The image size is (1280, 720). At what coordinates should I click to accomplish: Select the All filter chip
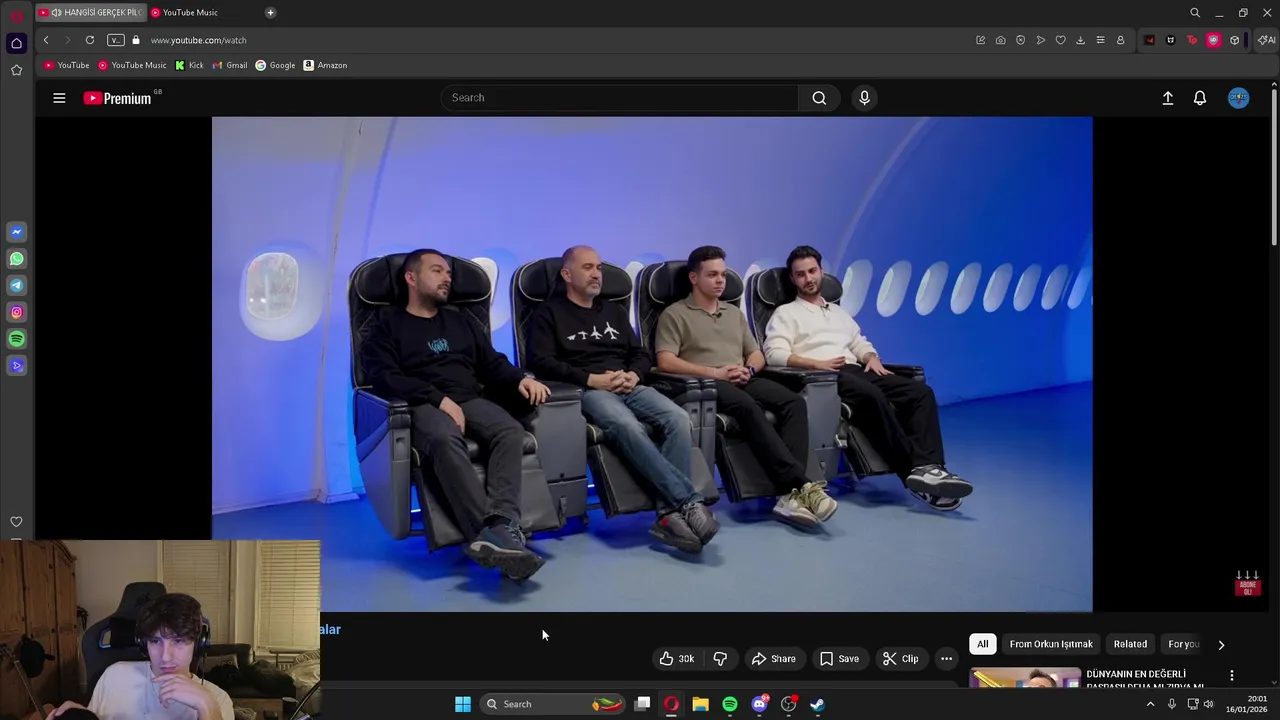point(982,644)
